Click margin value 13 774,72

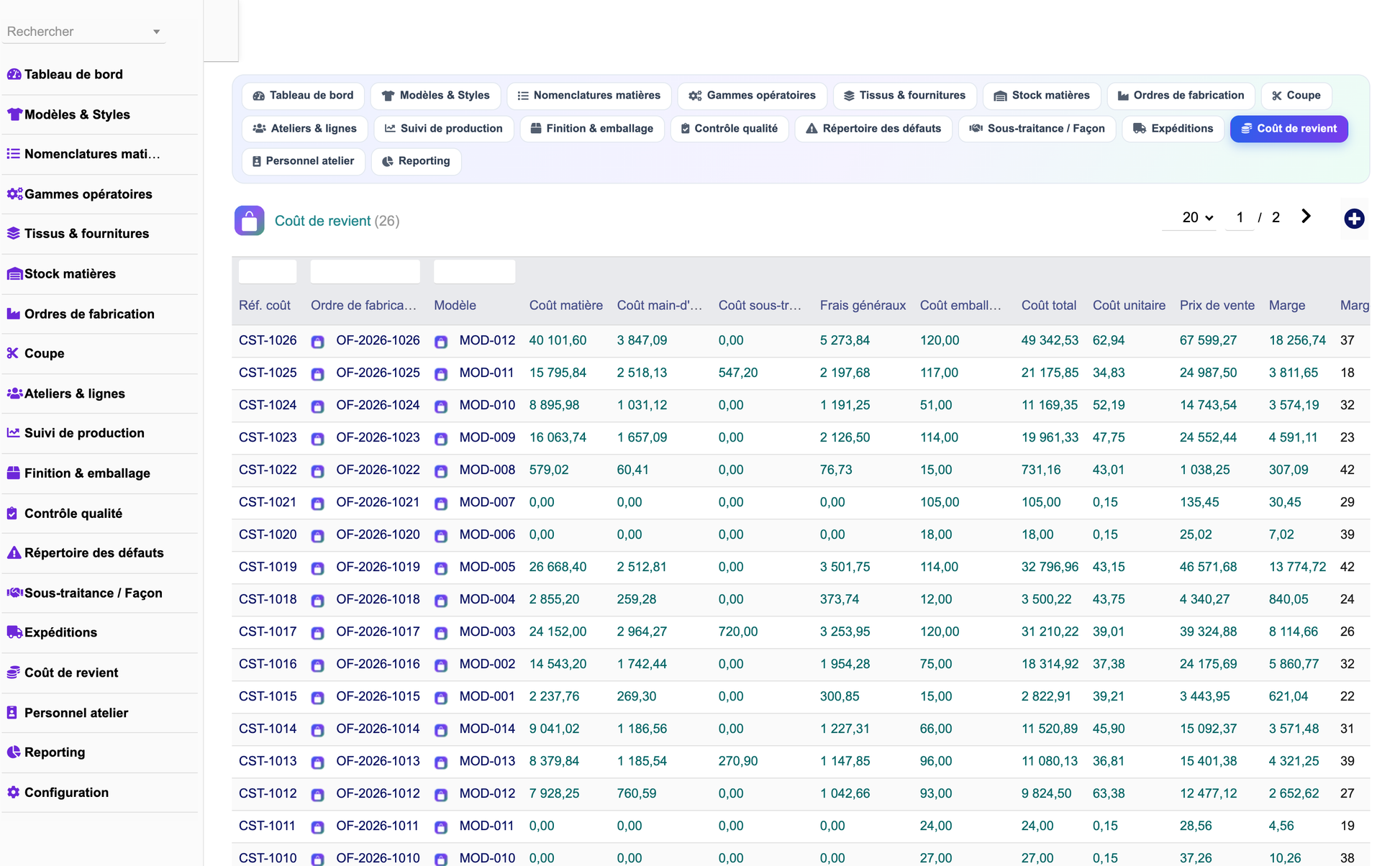tap(1297, 567)
